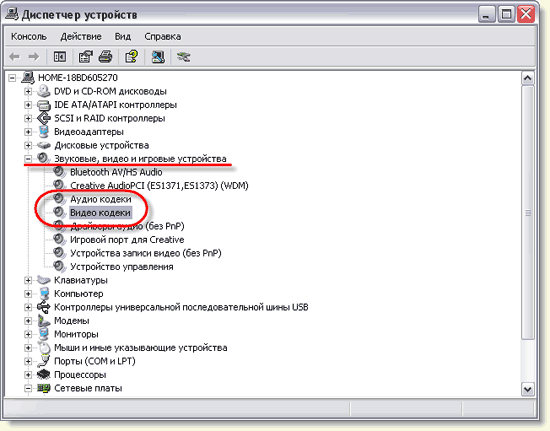This screenshot has width=550, height=431.
Task: Click the scrollbar up arrow
Action: tap(528, 78)
